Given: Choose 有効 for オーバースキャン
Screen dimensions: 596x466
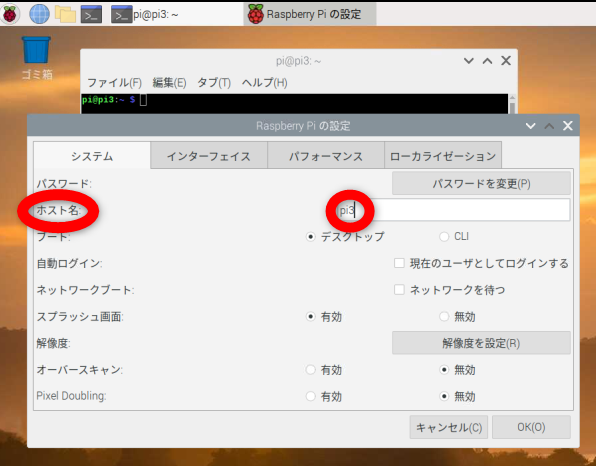Looking at the screenshot, I should pos(311,369).
